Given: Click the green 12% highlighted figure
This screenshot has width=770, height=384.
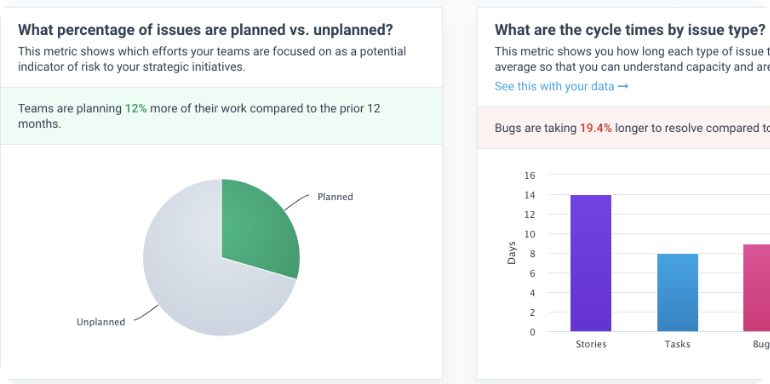Looking at the screenshot, I should point(136,109).
